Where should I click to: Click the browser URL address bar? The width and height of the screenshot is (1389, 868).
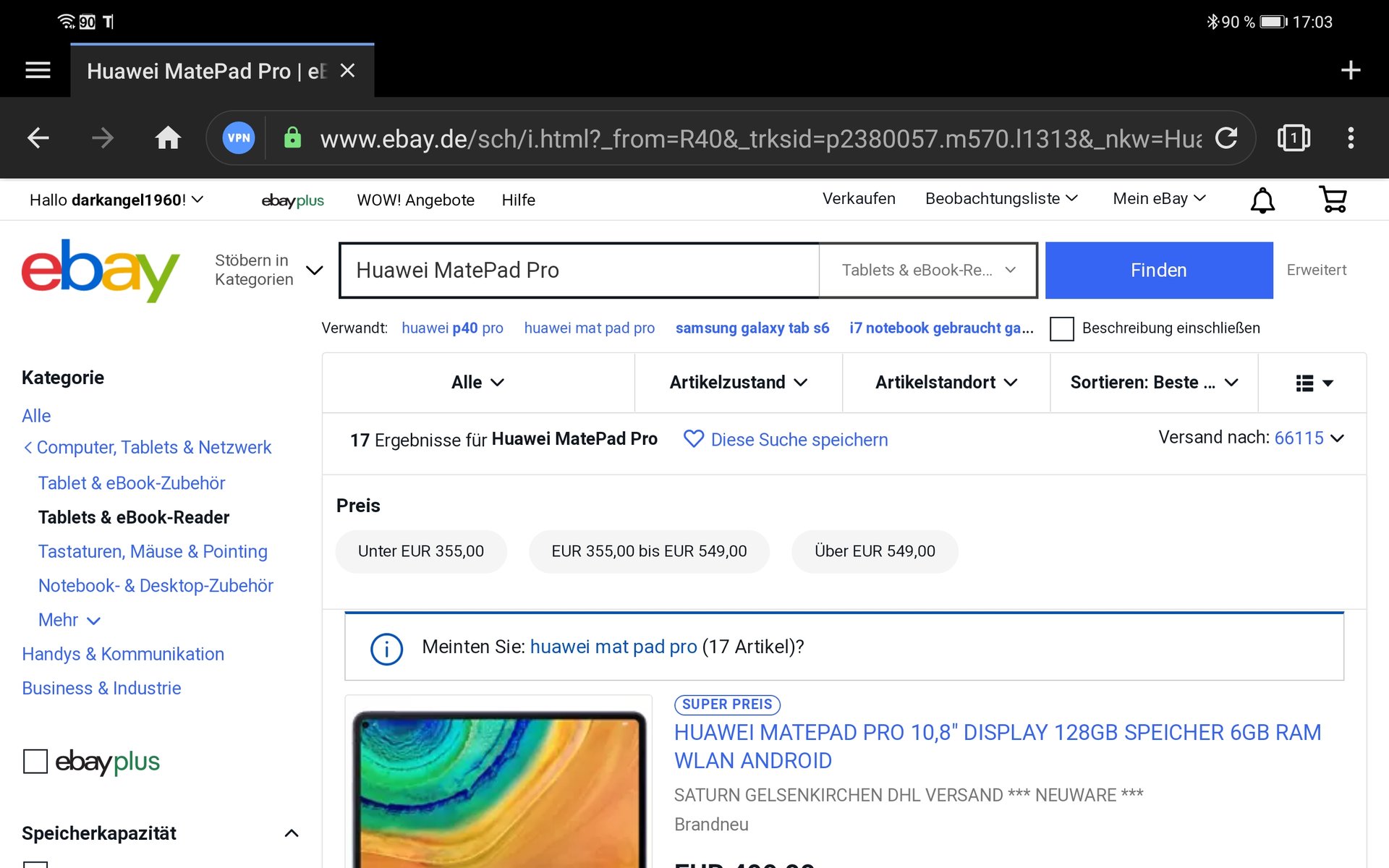(x=760, y=137)
